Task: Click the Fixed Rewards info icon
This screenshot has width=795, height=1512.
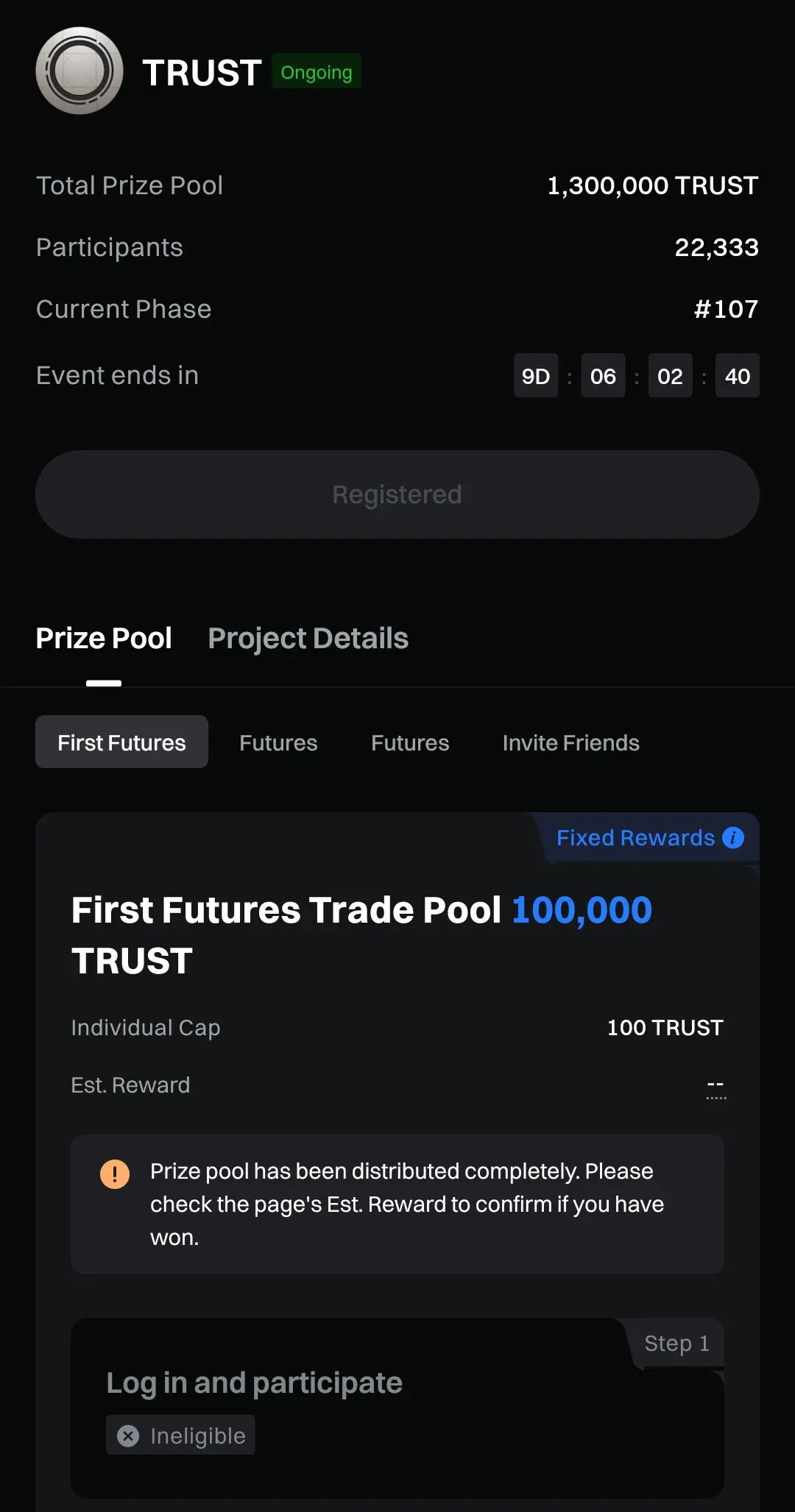Action: point(733,837)
